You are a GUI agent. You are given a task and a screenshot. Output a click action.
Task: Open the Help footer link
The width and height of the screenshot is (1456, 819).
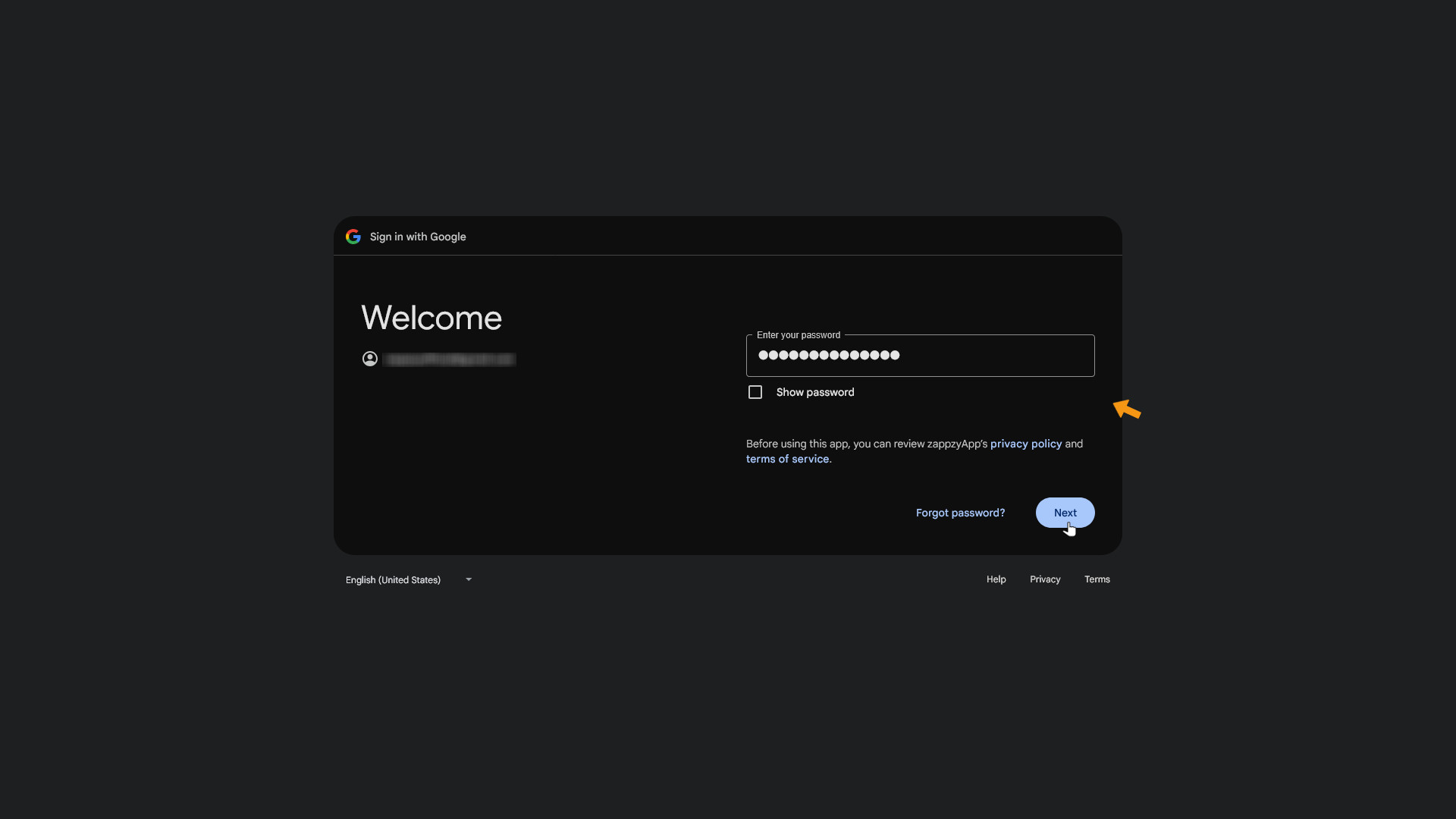996,579
